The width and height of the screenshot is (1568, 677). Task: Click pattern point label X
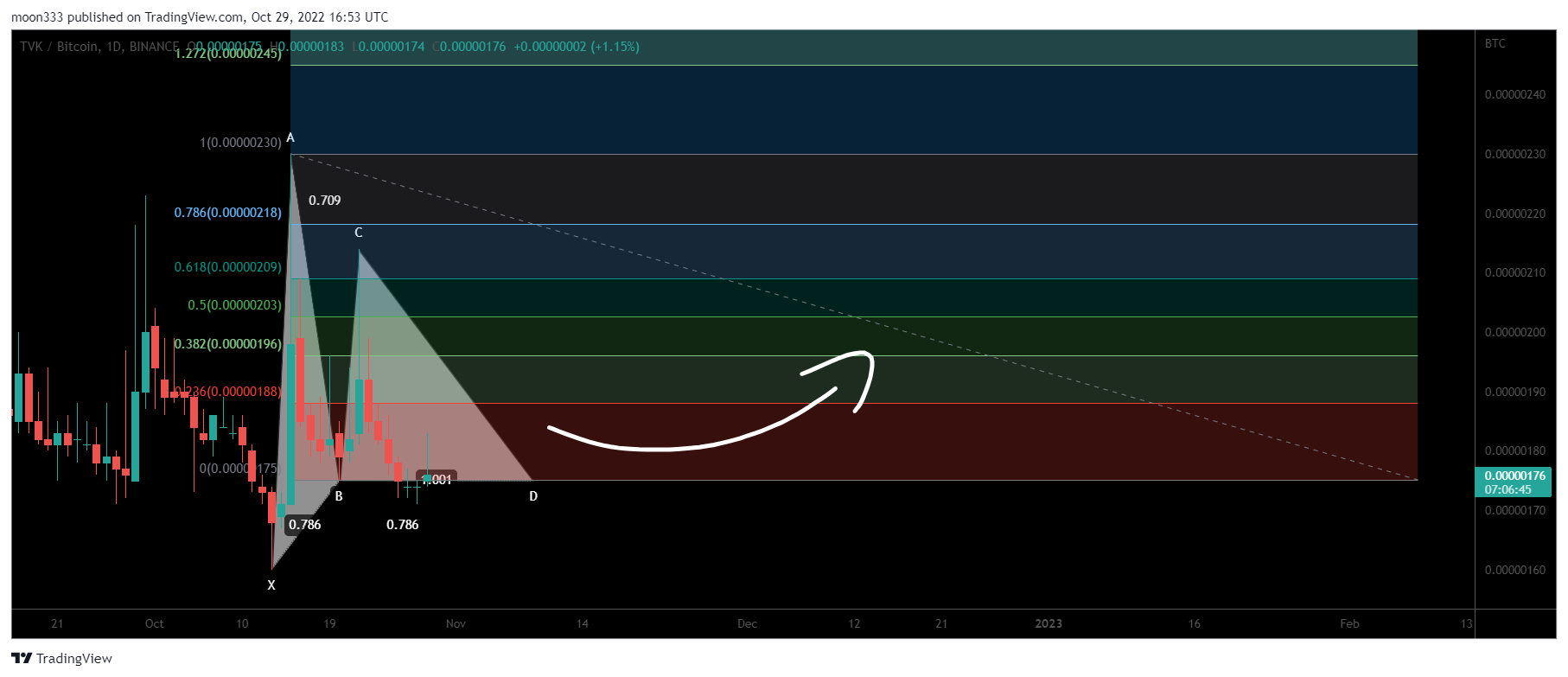point(271,585)
